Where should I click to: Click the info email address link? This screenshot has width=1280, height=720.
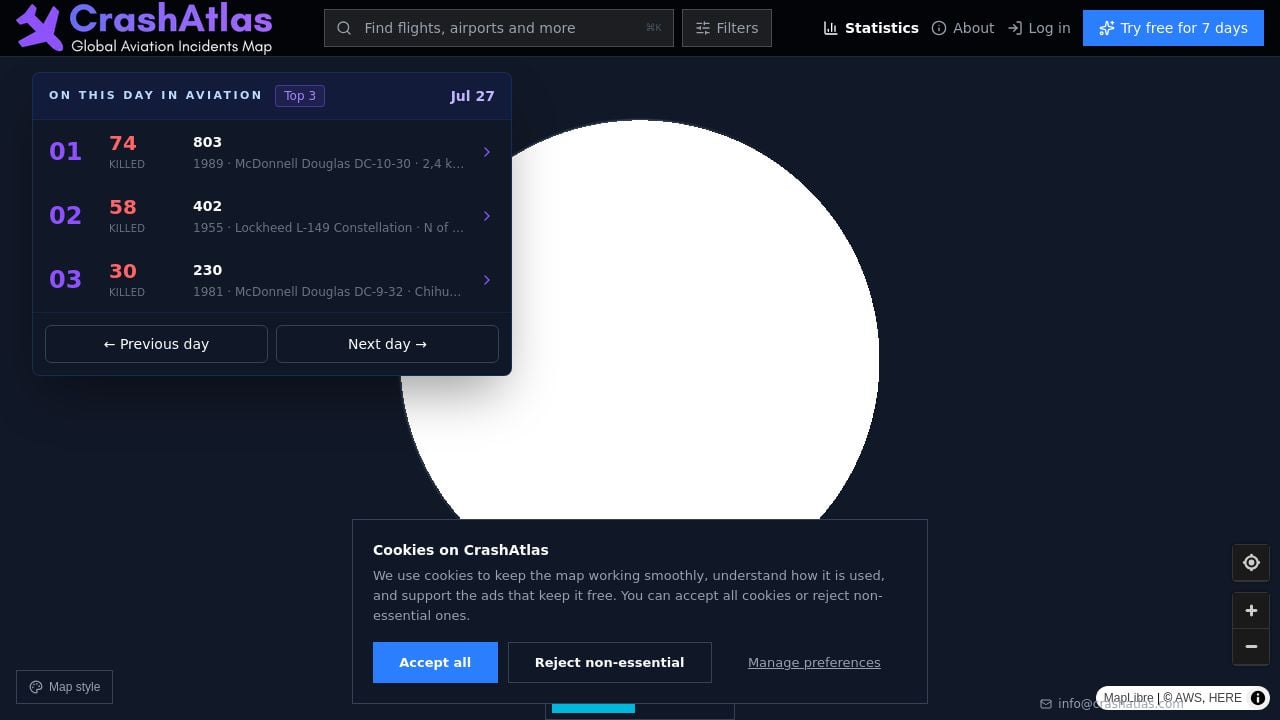[1120, 704]
